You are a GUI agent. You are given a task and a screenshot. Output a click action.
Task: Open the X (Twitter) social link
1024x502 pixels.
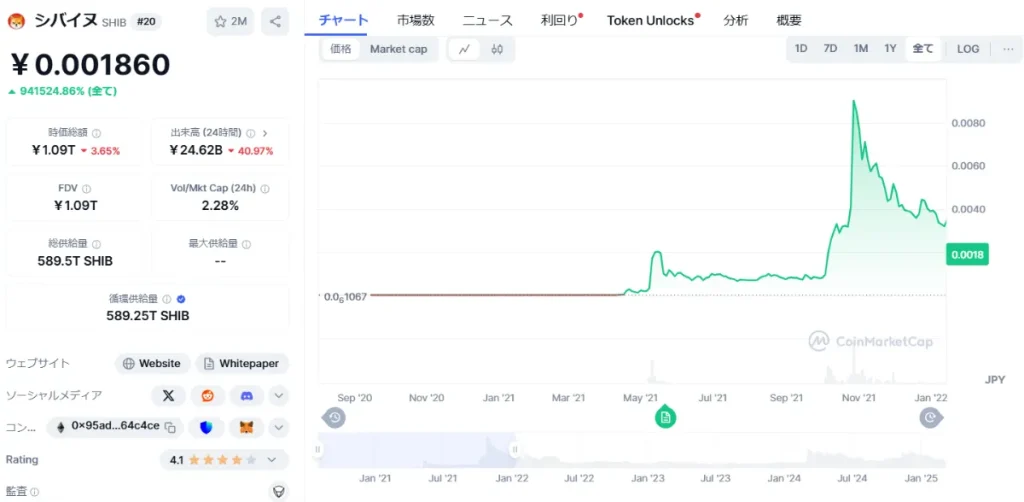point(168,395)
